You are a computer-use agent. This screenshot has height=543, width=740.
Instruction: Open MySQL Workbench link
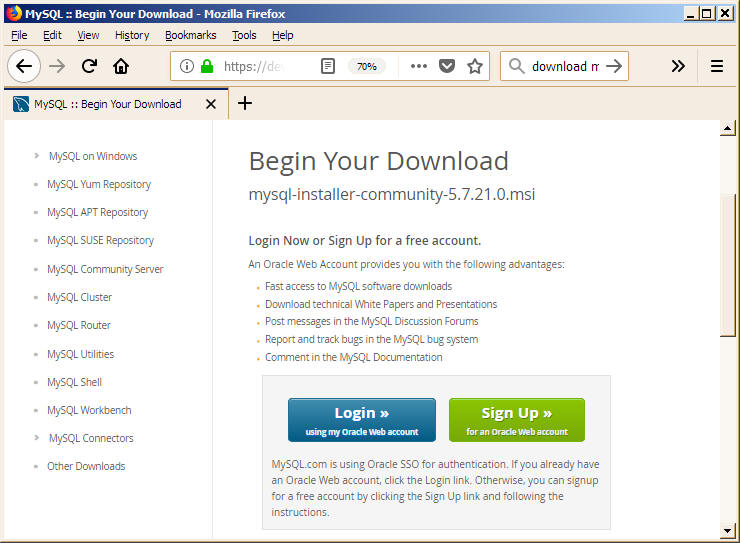[x=89, y=410]
